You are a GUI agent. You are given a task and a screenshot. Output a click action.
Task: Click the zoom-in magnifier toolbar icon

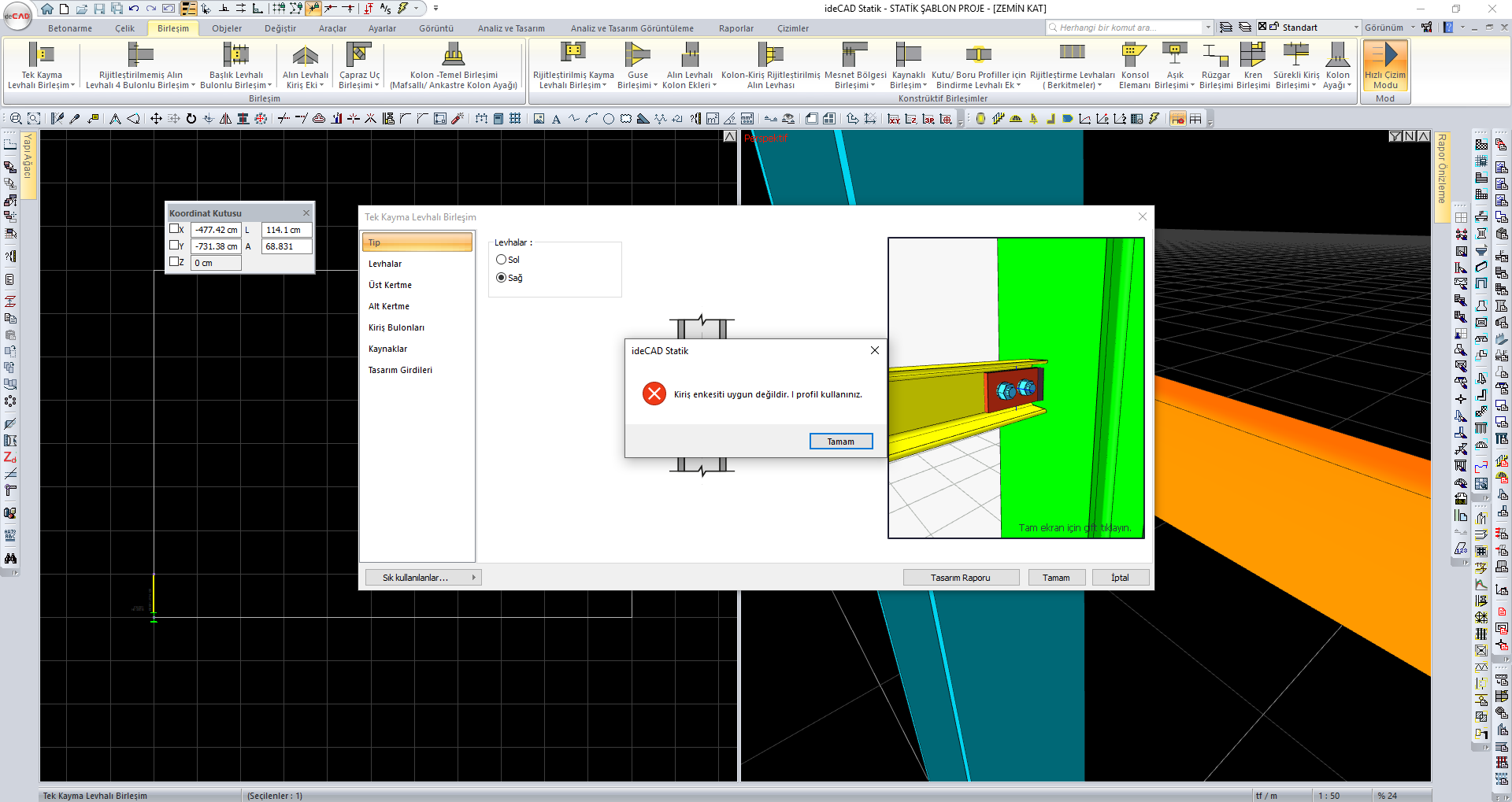pos(15,119)
